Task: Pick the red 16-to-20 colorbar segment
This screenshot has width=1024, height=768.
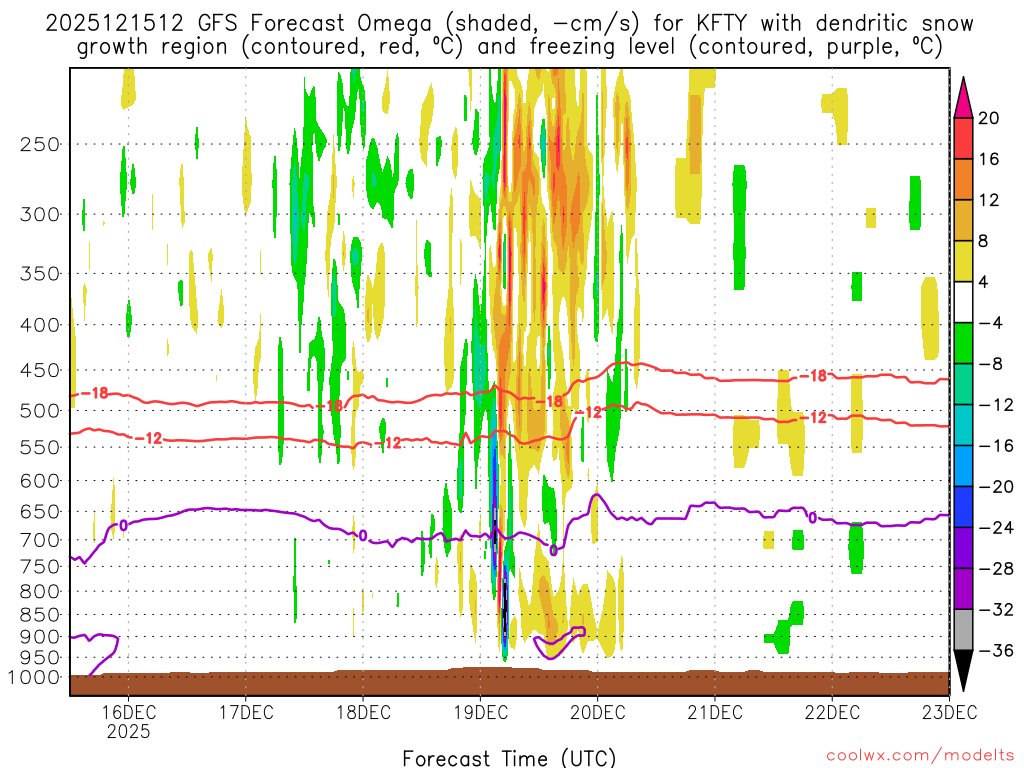Action: pos(963,138)
